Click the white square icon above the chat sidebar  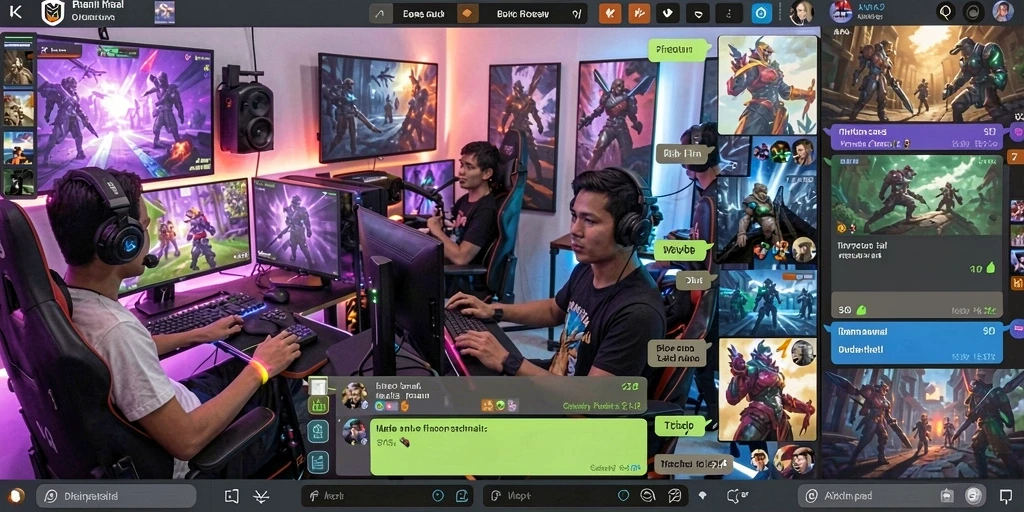pos(318,385)
